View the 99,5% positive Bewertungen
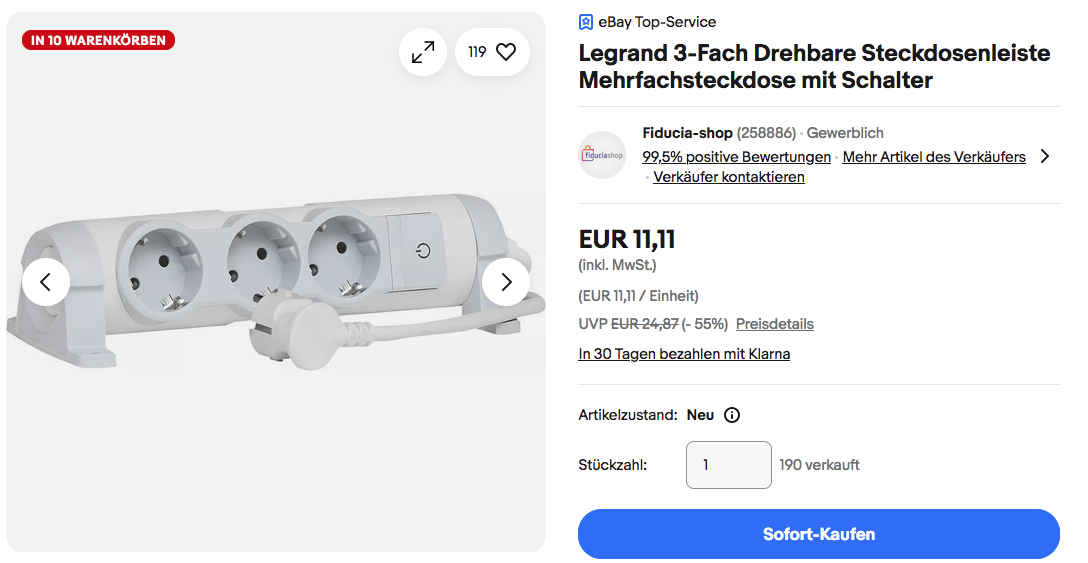Image resolution: width=1088 pixels, height=563 pixels. [x=736, y=157]
